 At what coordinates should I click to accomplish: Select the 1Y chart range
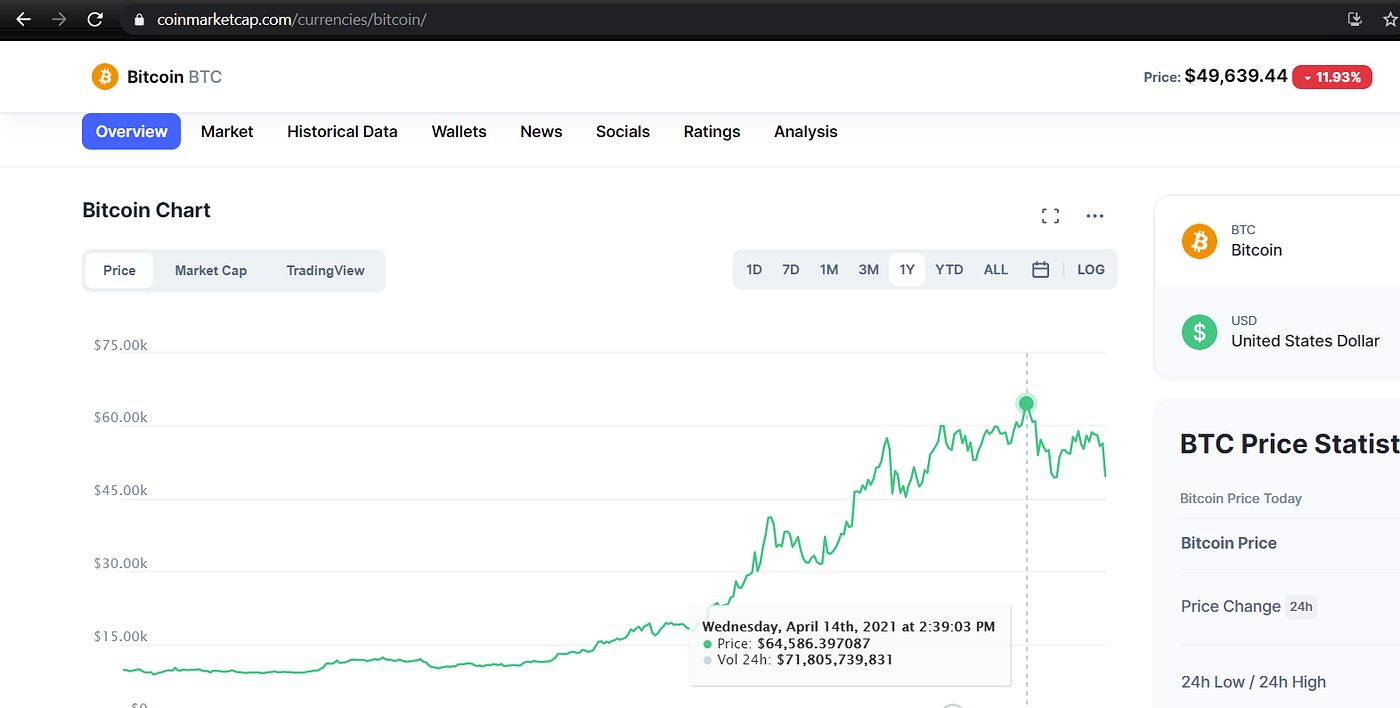point(907,269)
